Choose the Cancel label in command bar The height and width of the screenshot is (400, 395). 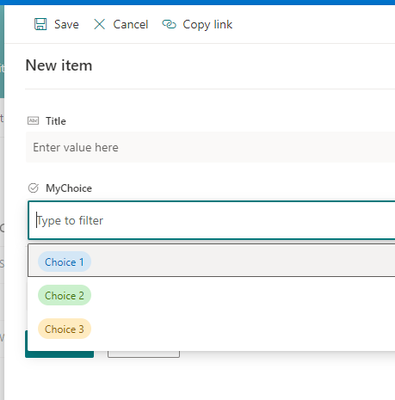click(131, 24)
